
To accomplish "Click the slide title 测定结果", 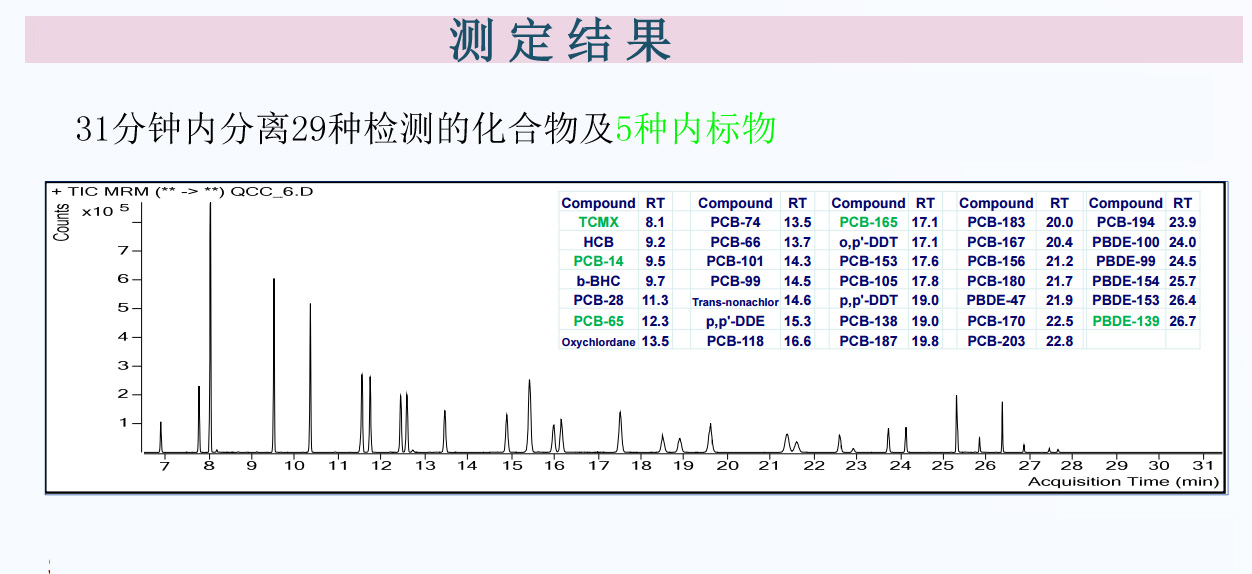I will point(560,40).
